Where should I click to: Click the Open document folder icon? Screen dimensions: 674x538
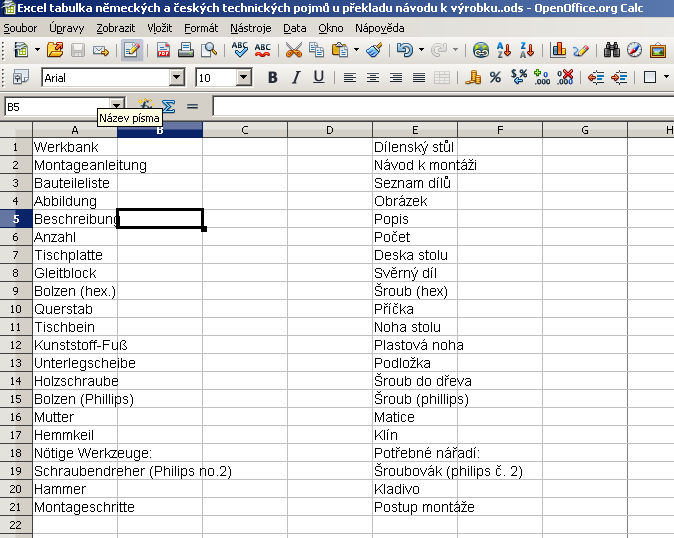pos(55,50)
